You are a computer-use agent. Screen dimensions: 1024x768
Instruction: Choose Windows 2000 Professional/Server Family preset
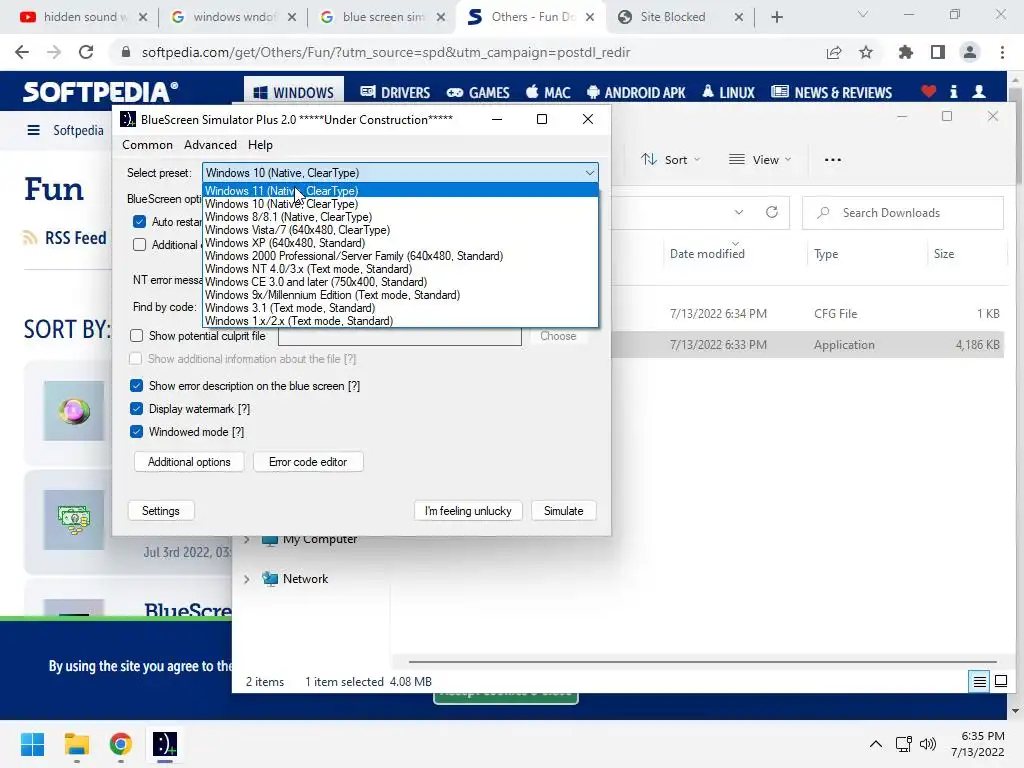400,256
